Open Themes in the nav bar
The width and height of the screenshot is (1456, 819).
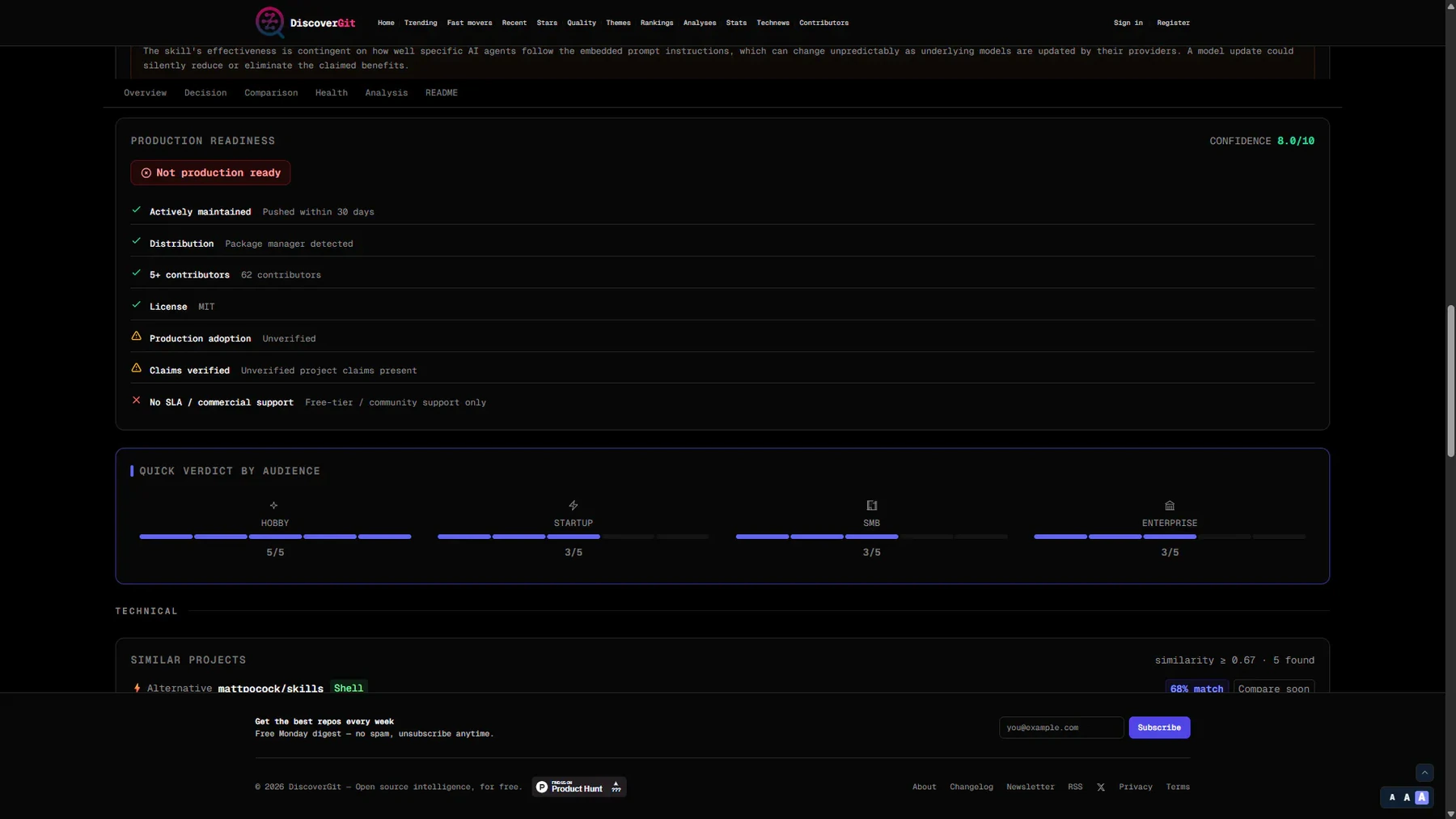[618, 23]
